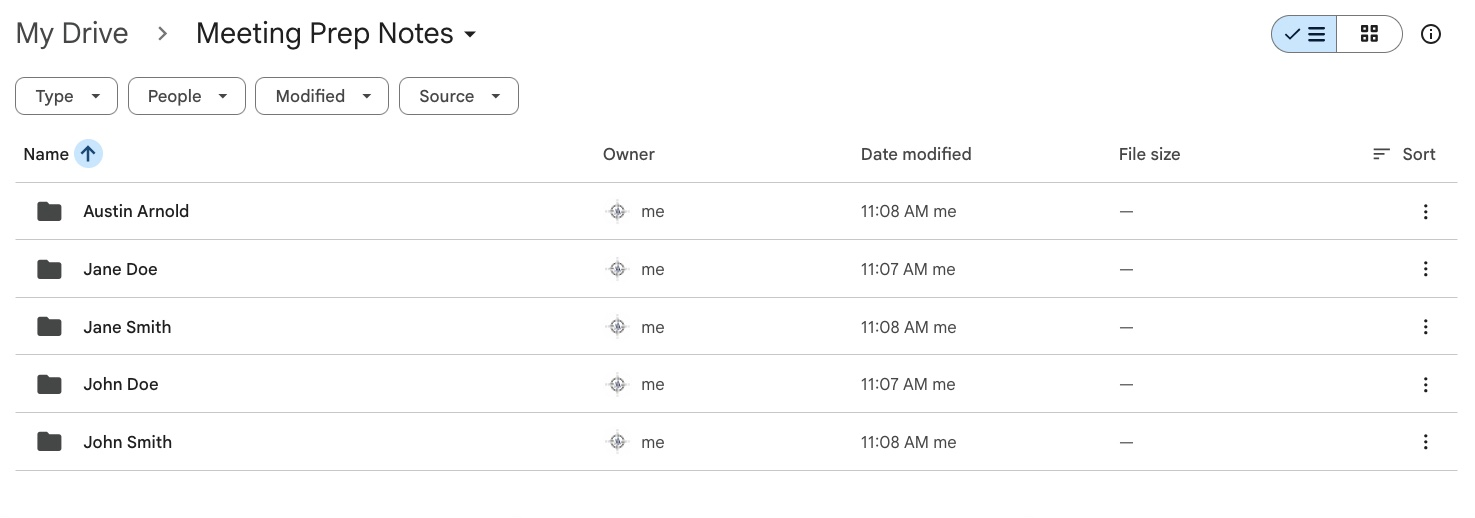Click the John Doe folder icon
This screenshot has width=1475, height=518.
pyautogui.click(x=49, y=384)
